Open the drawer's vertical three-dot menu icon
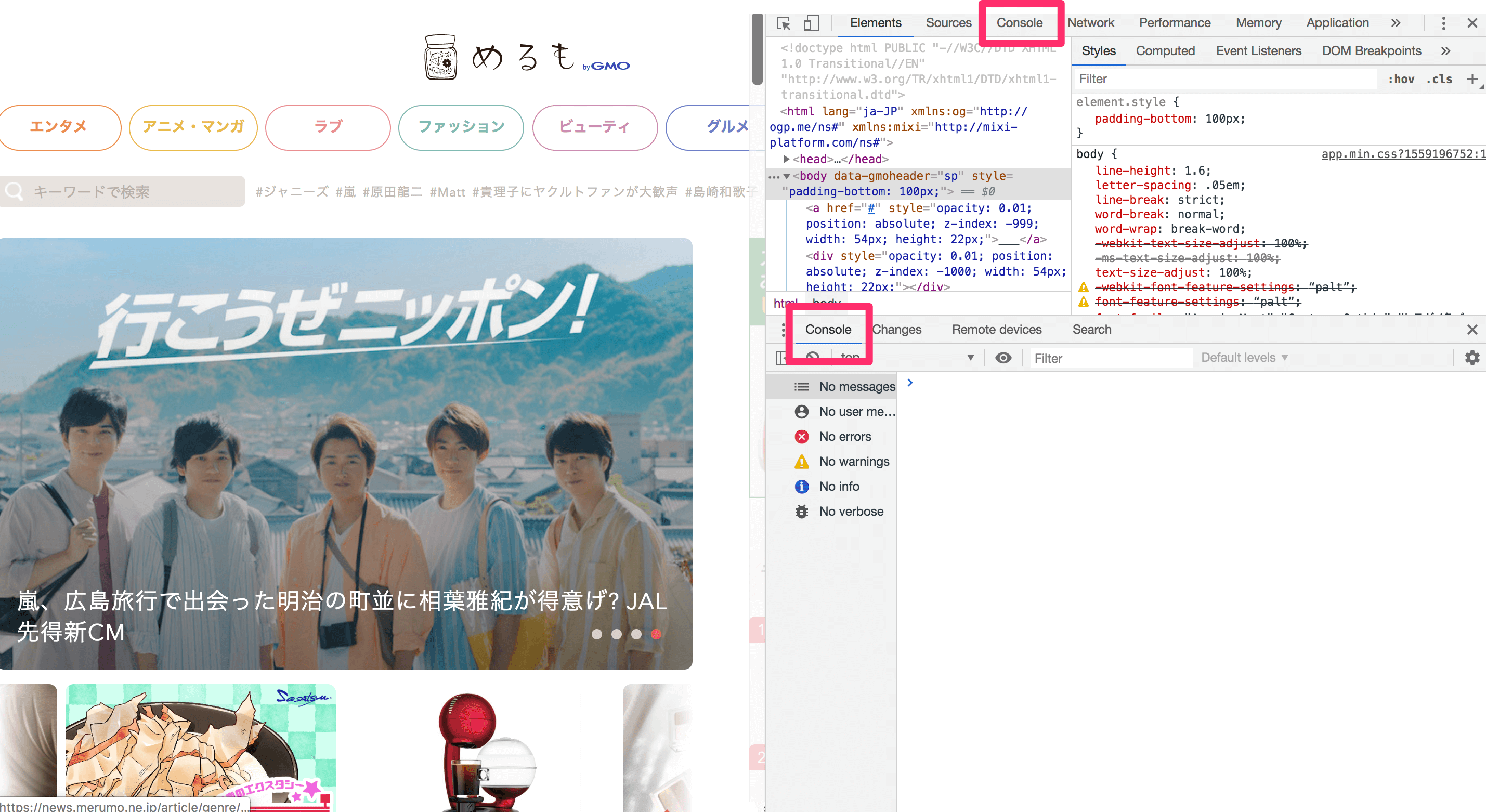Image resolution: width=1486 pixels, height=812 pixels. (x=783, y=330)
